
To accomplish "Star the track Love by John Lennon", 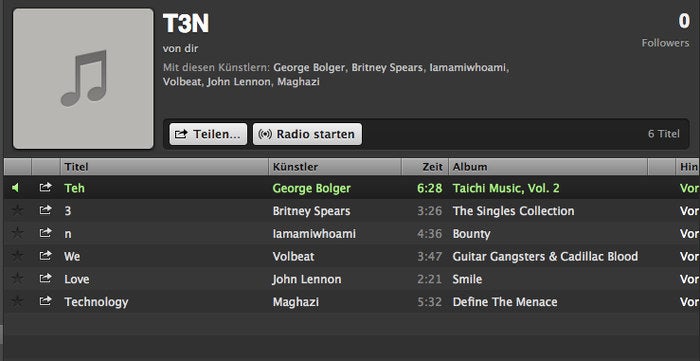I will coord(17,278).
